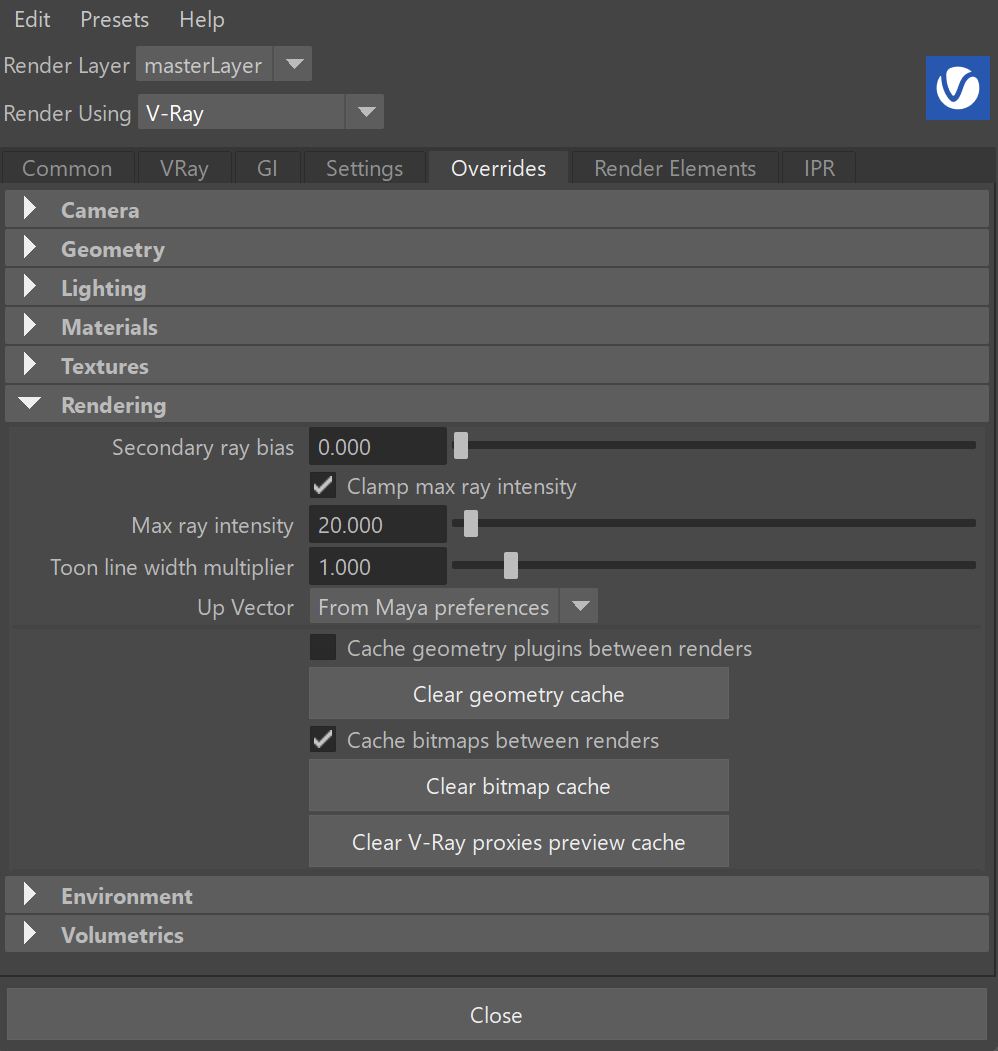Viewport: 998px width, 1051px height.
Task: Expand the Environment section
Action: click(497, 895)
